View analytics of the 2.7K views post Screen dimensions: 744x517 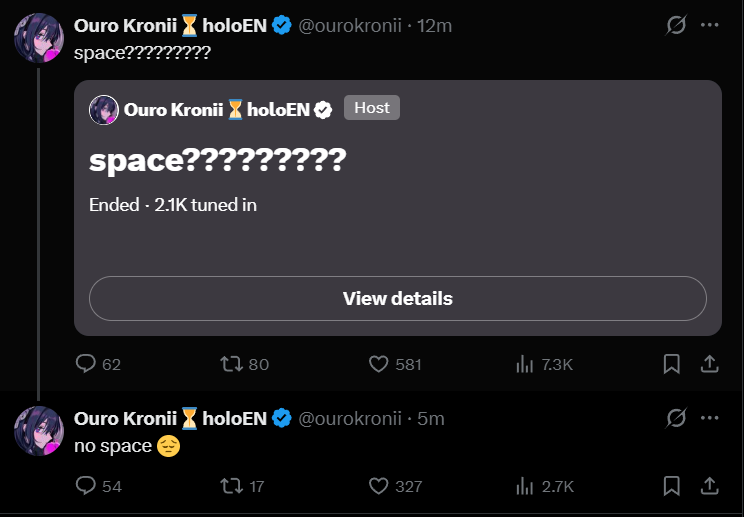(x=523, y=486)
